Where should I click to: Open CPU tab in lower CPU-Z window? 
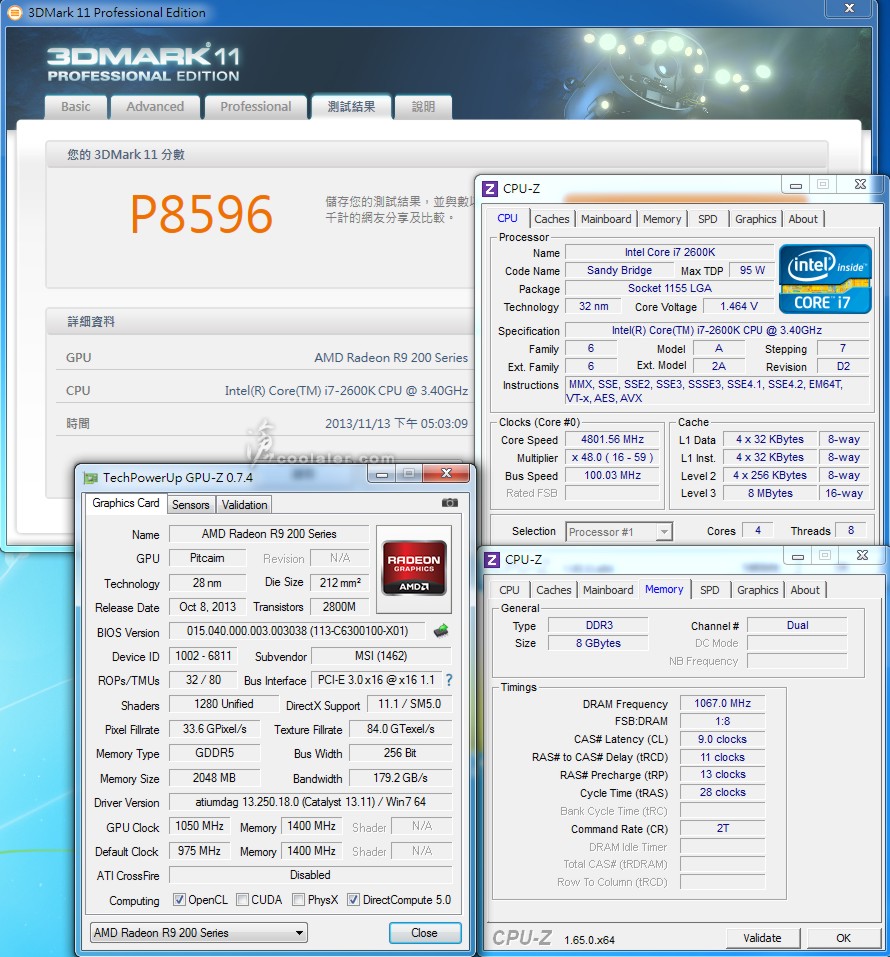tap(509, 590)
